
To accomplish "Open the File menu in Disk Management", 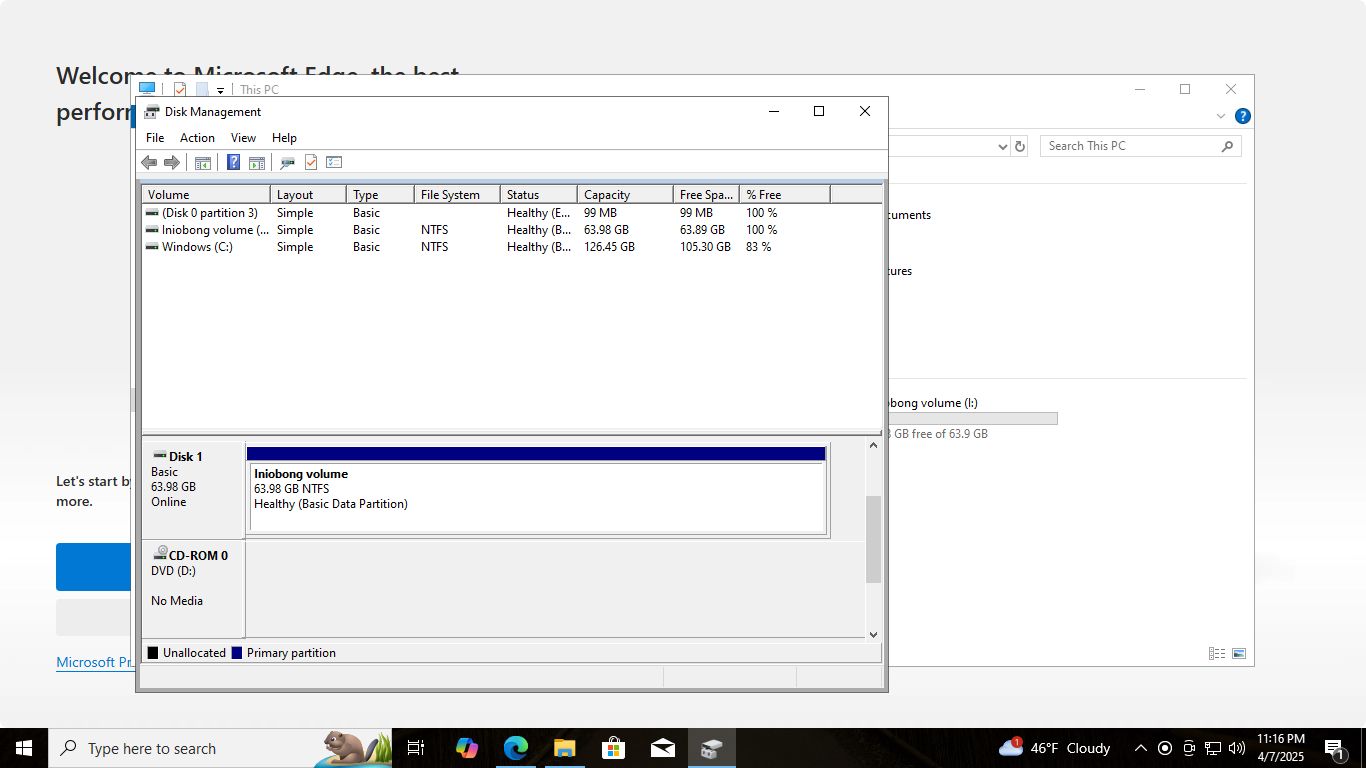I will coord(155,138).
